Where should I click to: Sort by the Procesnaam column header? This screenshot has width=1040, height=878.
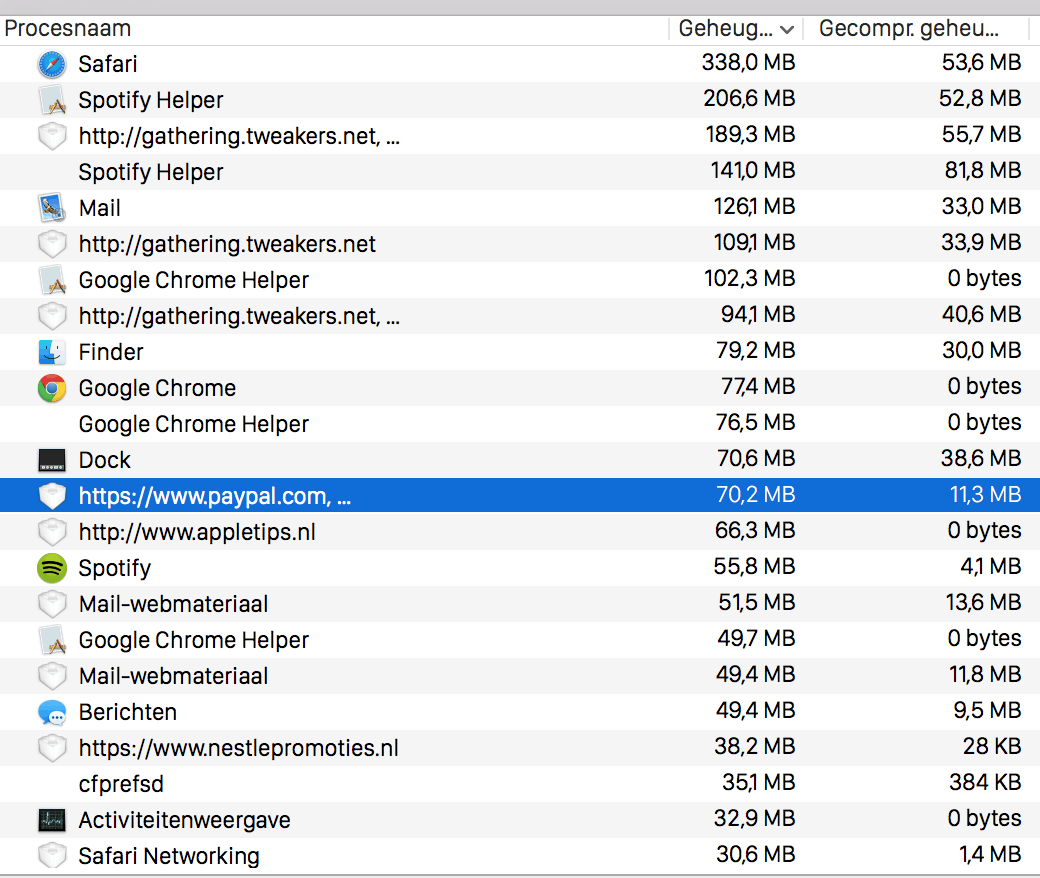coord(68,29)
